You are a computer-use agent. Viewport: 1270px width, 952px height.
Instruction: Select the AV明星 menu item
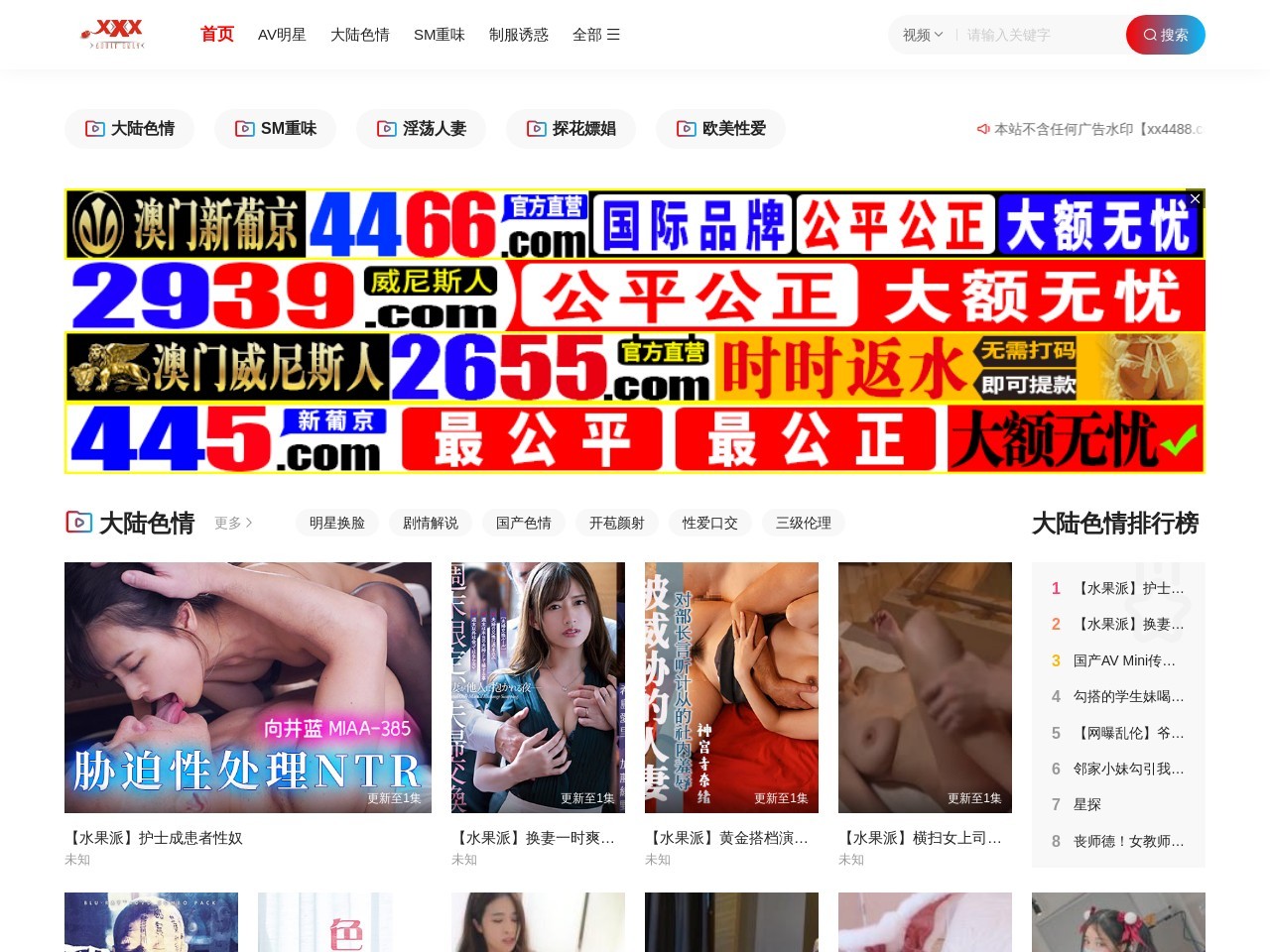coord(282,34)
